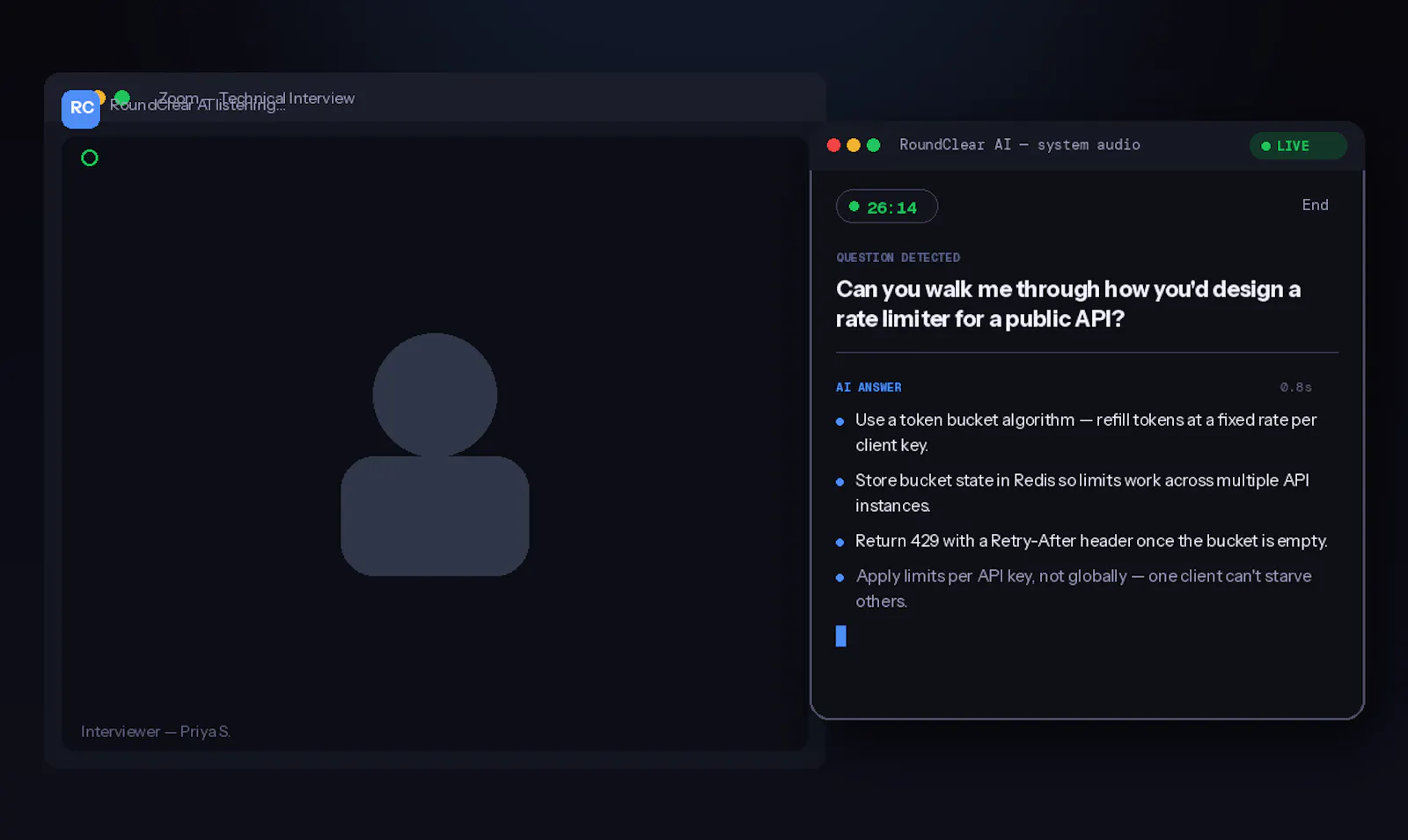
Task: Close the RoundClear AI window with red dot
Action: click(834, 145)
